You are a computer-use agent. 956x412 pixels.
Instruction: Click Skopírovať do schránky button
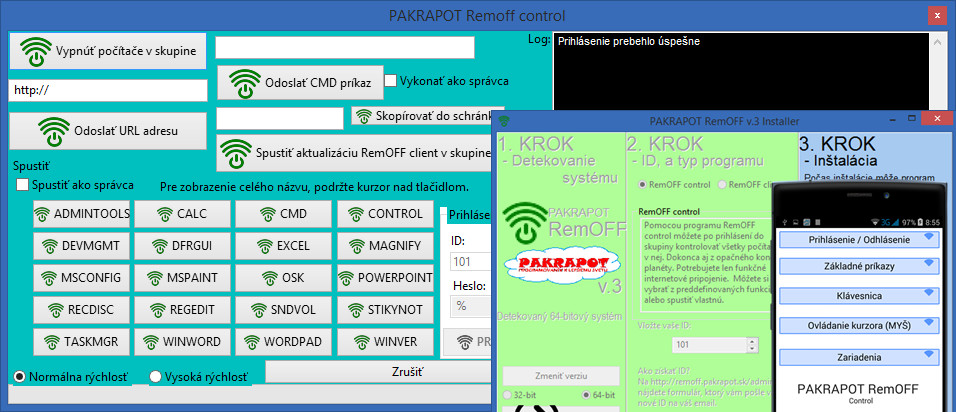(427, 116)
